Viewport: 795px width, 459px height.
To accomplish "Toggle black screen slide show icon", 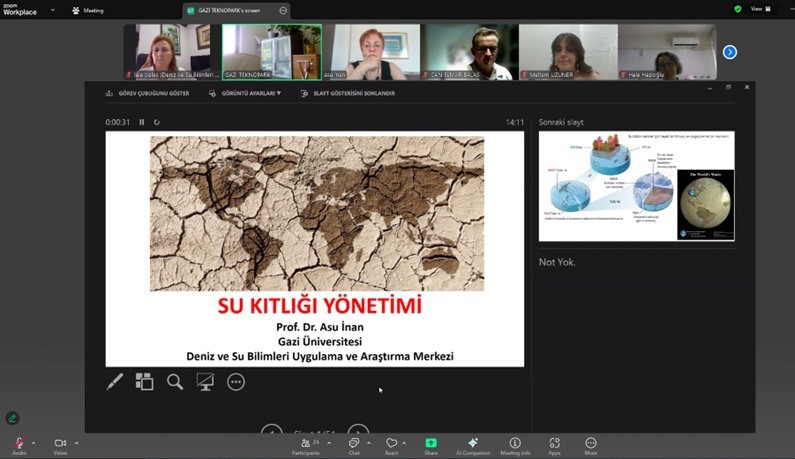I will 205,382.
